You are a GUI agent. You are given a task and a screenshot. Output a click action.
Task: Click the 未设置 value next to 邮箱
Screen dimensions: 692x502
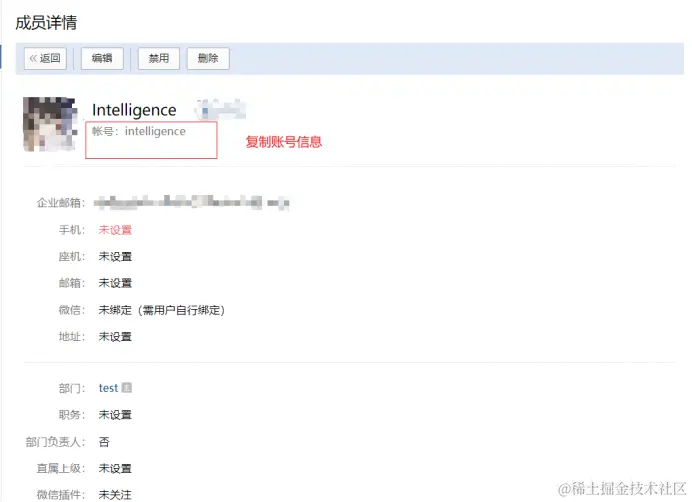pyautogui.click(x=115, y=283)
